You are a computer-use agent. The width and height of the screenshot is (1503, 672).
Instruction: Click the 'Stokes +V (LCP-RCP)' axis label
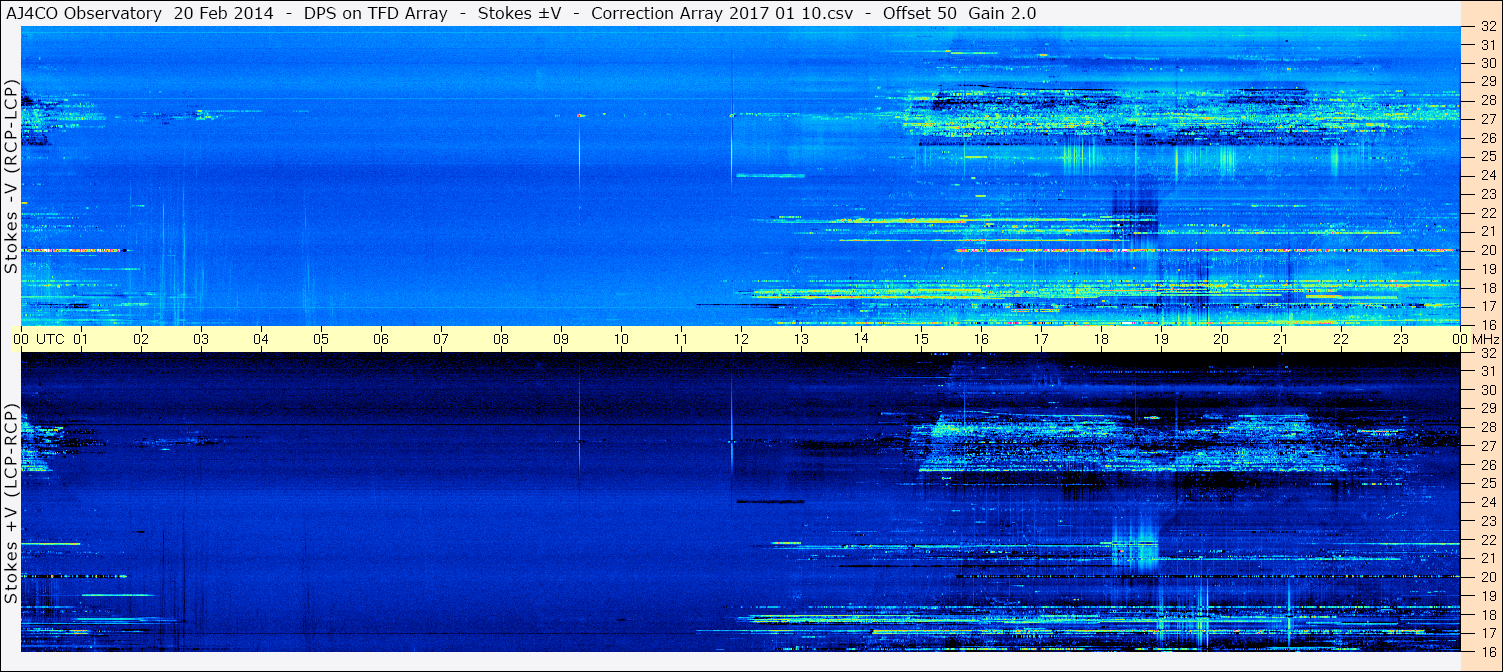pyautogui.click(x=12, y=504)
